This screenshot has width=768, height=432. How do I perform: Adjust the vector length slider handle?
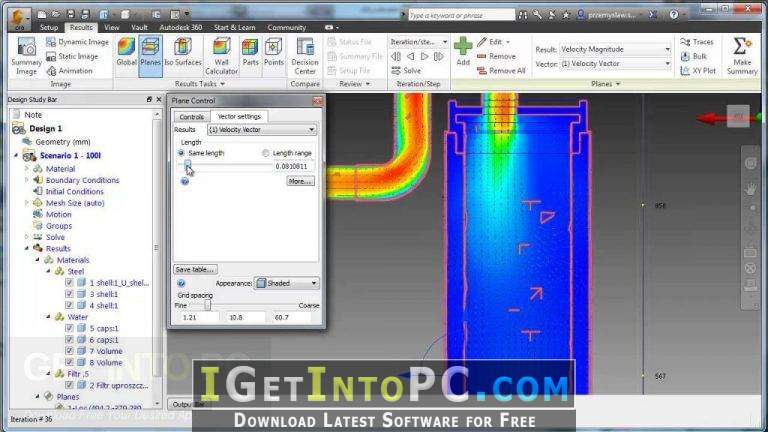pos(188,166)
